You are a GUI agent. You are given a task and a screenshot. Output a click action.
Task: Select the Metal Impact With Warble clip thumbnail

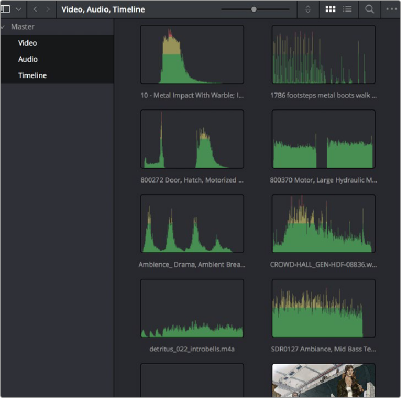point(192,55)
